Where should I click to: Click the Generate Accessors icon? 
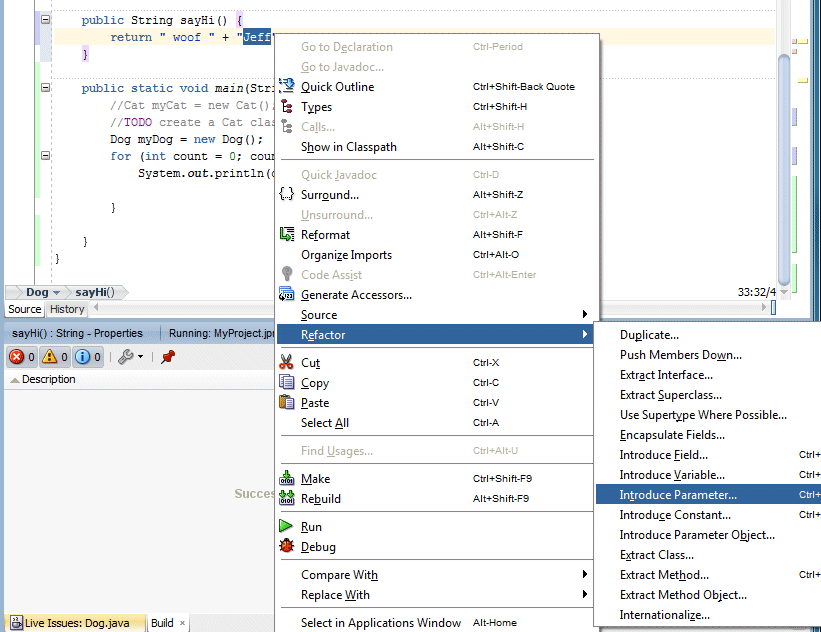[286, 294]
